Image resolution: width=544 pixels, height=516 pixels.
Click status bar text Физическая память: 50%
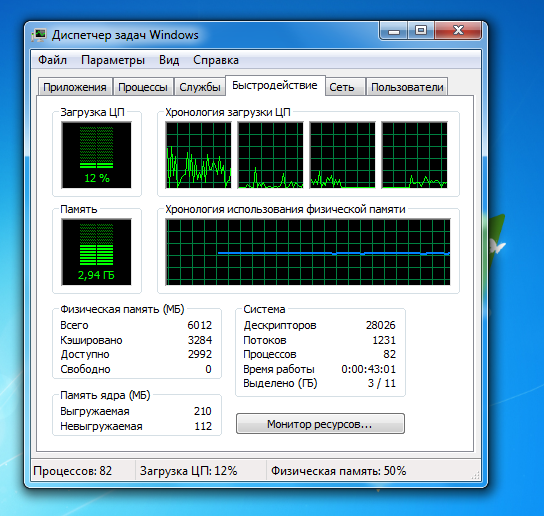click(338, 471)
